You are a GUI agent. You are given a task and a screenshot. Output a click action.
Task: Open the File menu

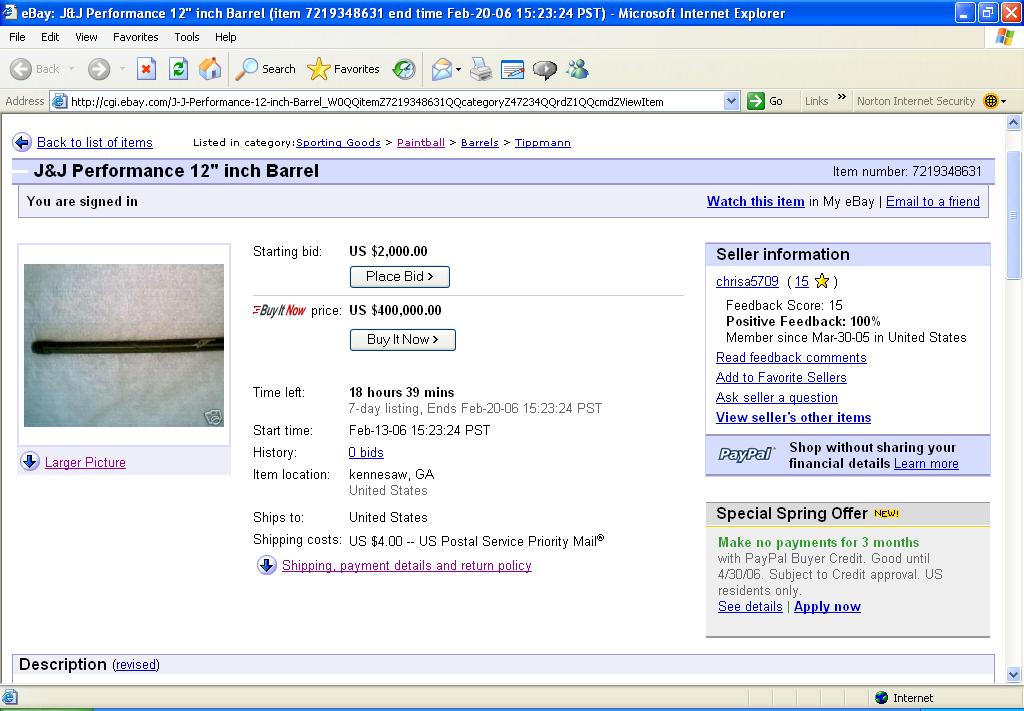(x=18, y=37)
